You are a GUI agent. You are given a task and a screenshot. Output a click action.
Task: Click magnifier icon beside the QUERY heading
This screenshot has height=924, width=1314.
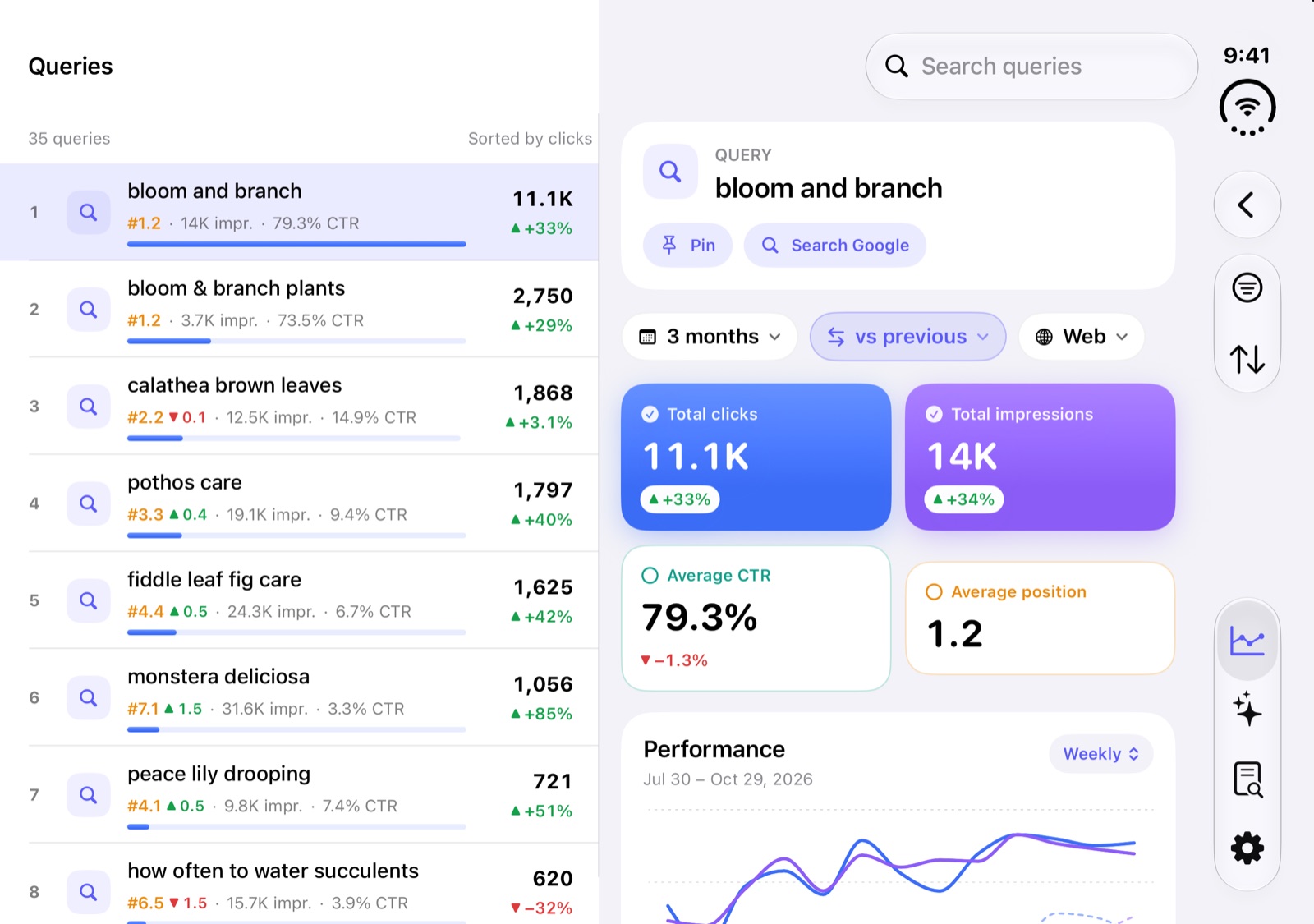pyautogui.click(x=670, y=172)
